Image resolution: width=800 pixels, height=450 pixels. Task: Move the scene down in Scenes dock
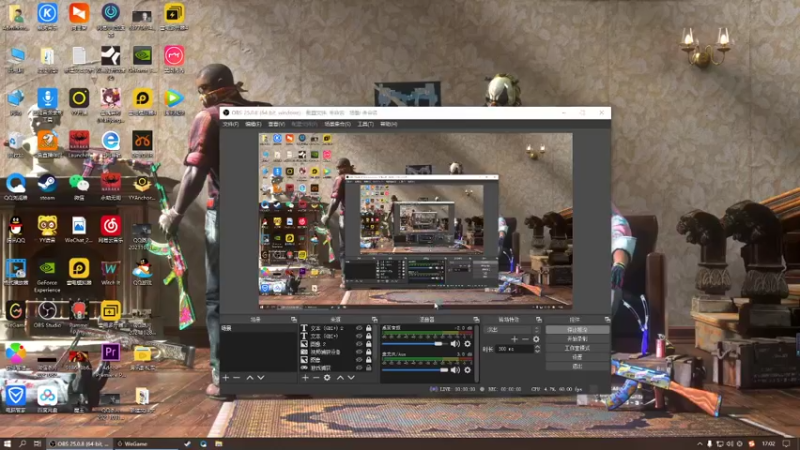point(261,378)
